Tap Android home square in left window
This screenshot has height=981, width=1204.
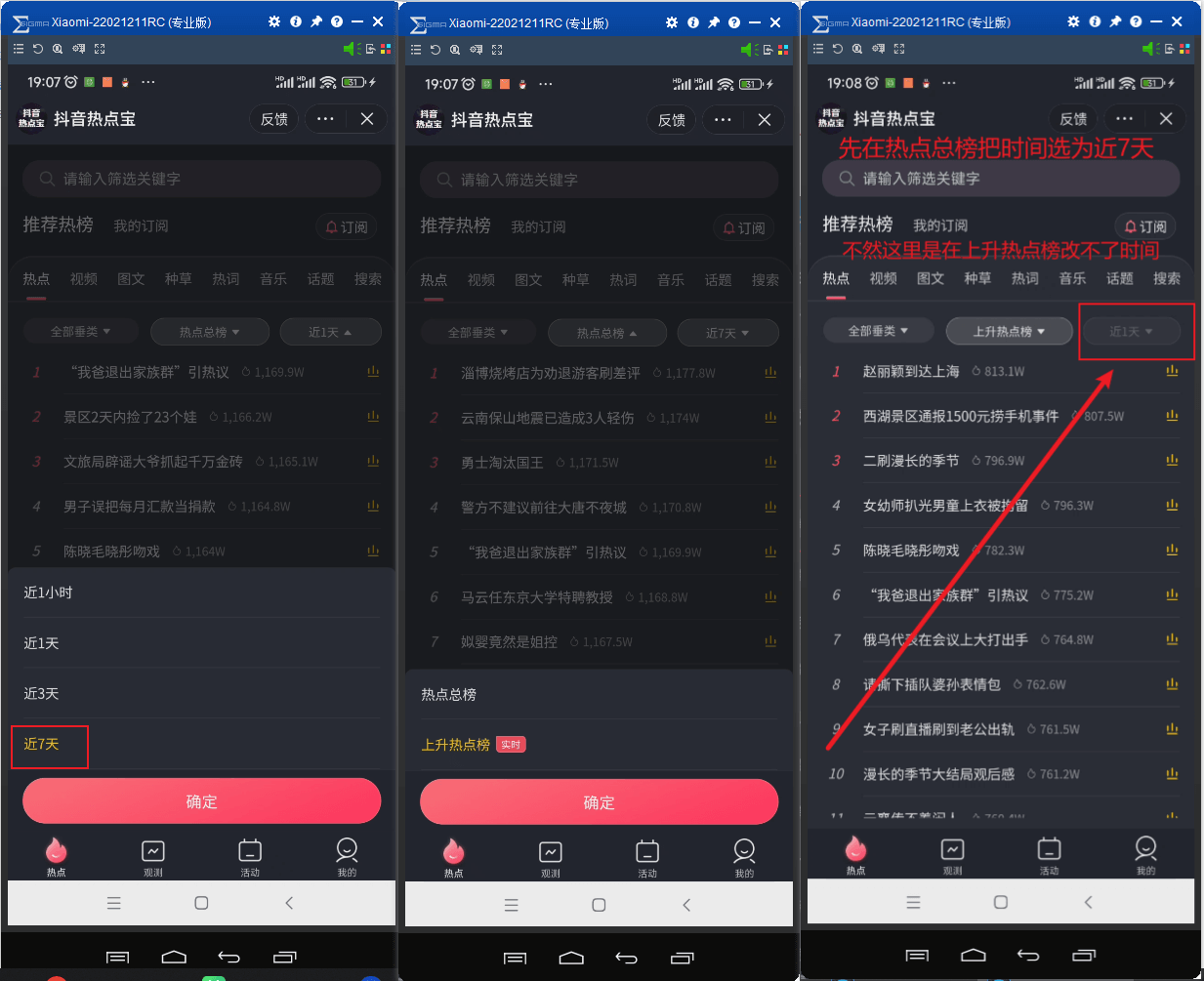coord(201,903)
